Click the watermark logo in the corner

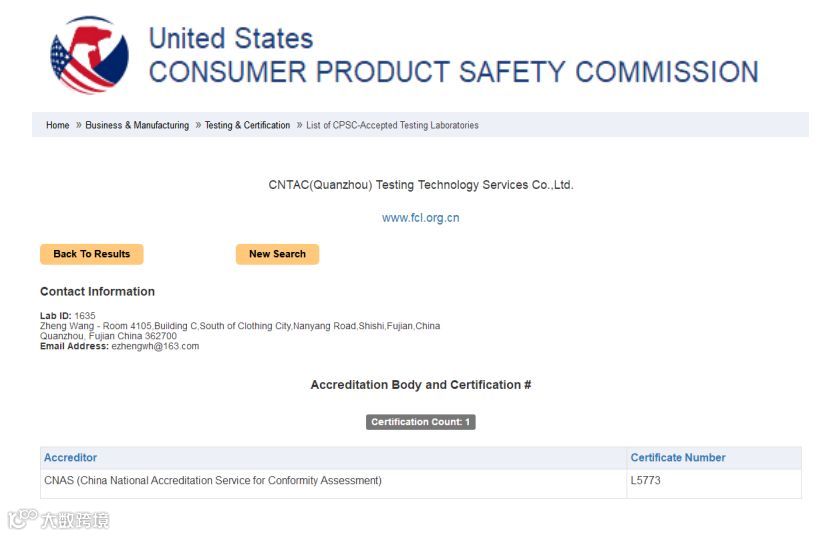(58, 520)
